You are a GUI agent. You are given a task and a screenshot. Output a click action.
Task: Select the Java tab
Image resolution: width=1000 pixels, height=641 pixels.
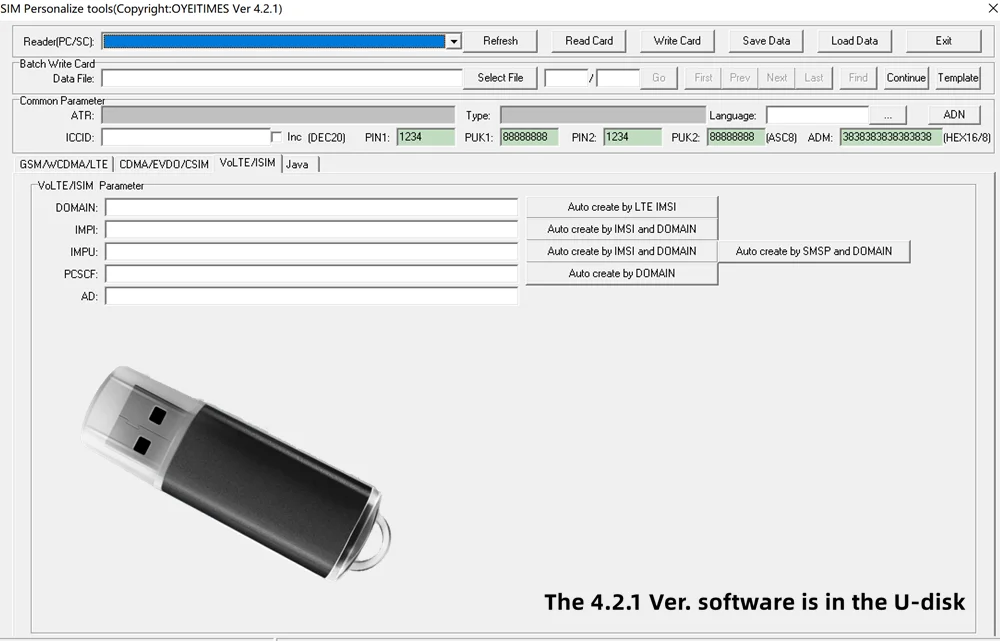click(x=298, y=163)
